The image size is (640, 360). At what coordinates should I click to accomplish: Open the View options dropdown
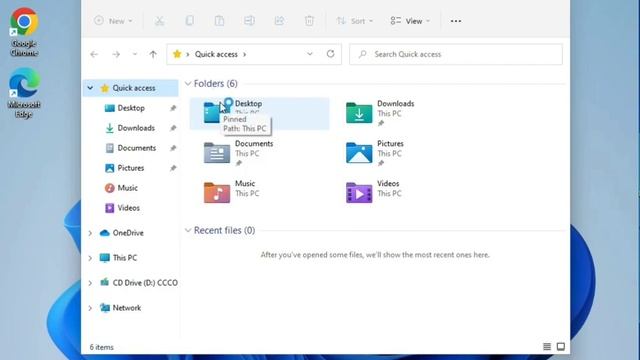coord(410,21)
